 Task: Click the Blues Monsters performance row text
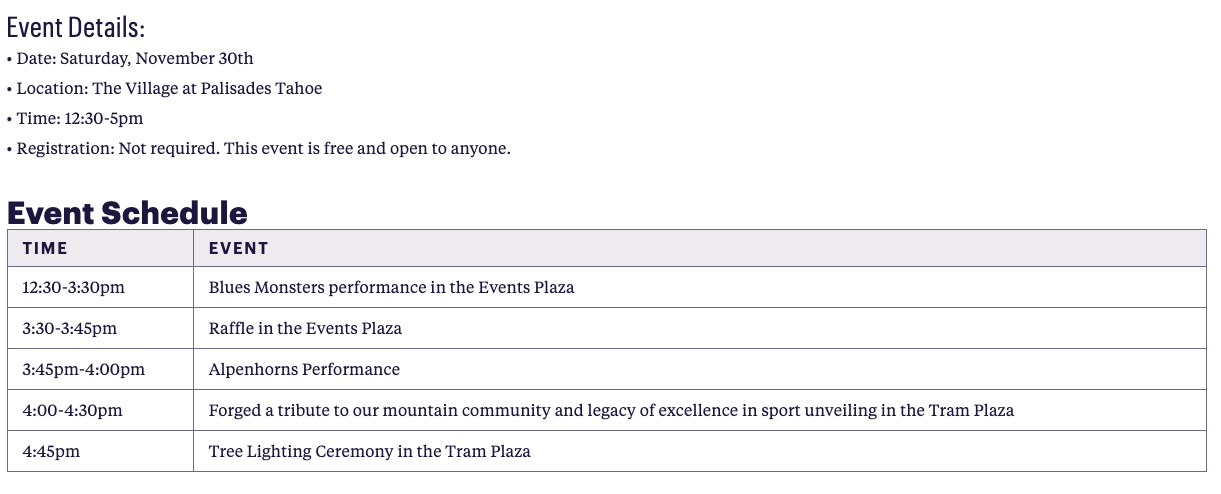pos(392,287)
